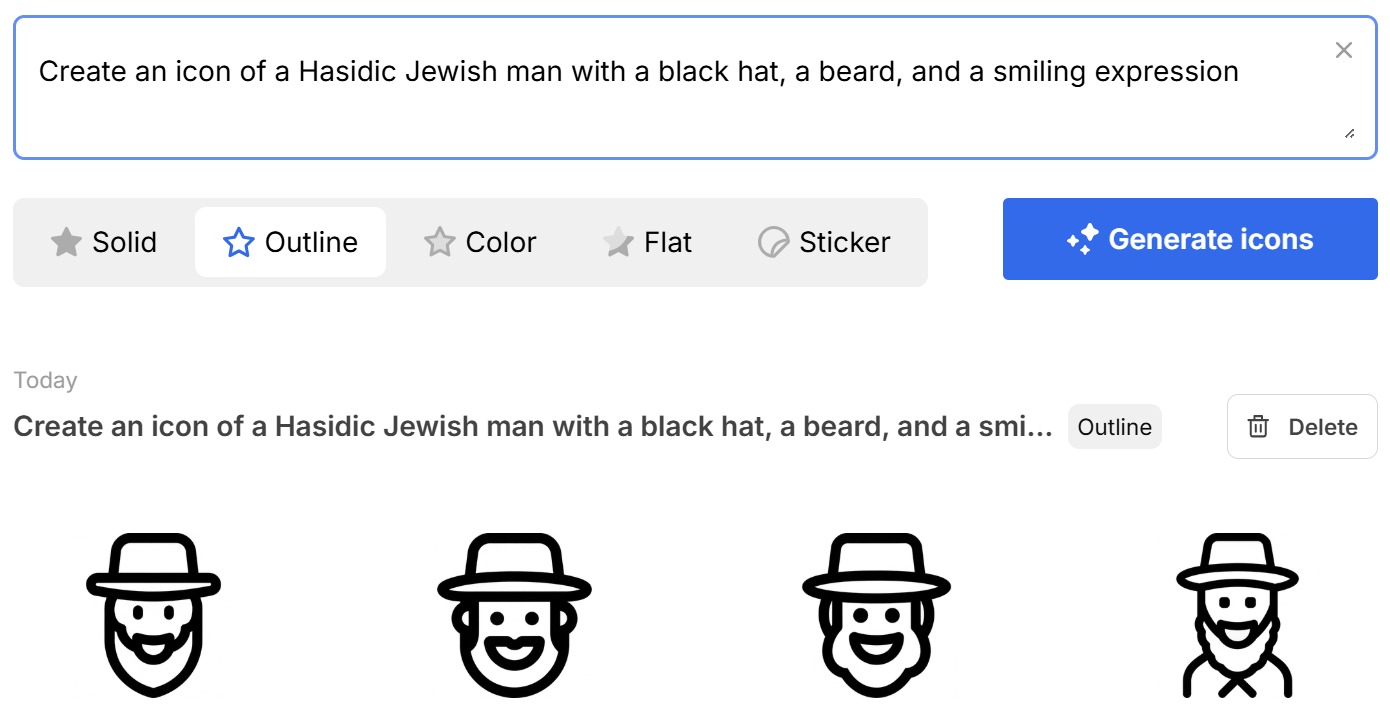The image size is (1390, 727).
Task: Click the half-shaded star icon beside Flat
Action: (618, 242)
